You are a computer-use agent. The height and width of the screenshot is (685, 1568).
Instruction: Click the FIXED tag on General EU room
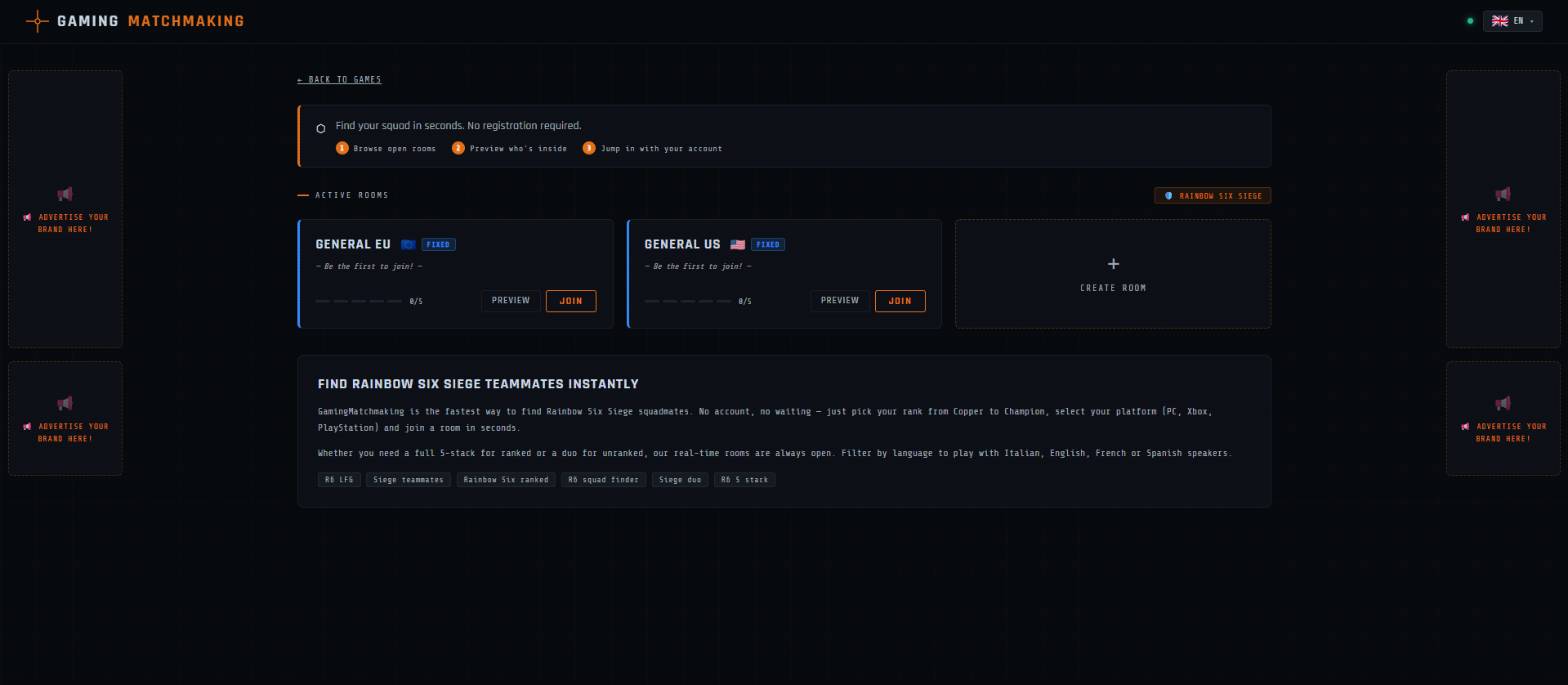[439, 244]
